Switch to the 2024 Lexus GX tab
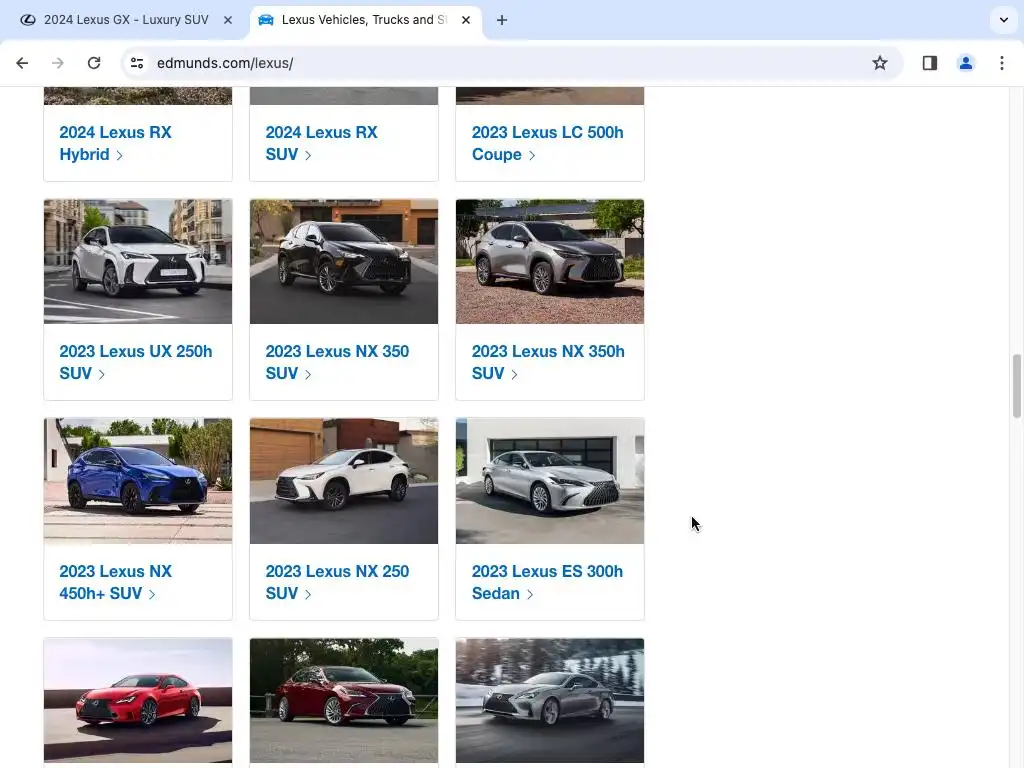The image size is (1024, 768). coord(125,20)
